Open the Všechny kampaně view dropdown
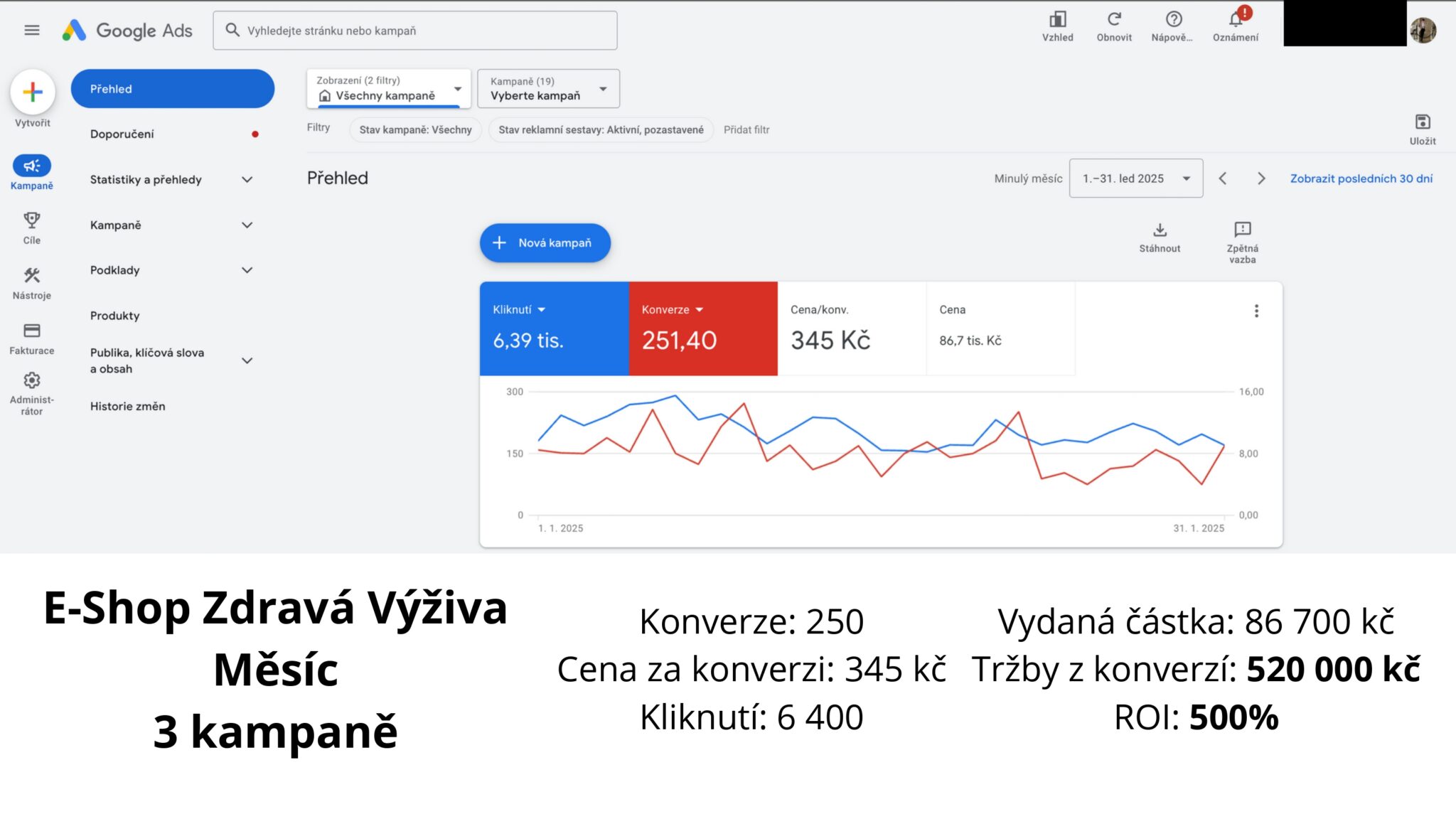 click(389, 89)
